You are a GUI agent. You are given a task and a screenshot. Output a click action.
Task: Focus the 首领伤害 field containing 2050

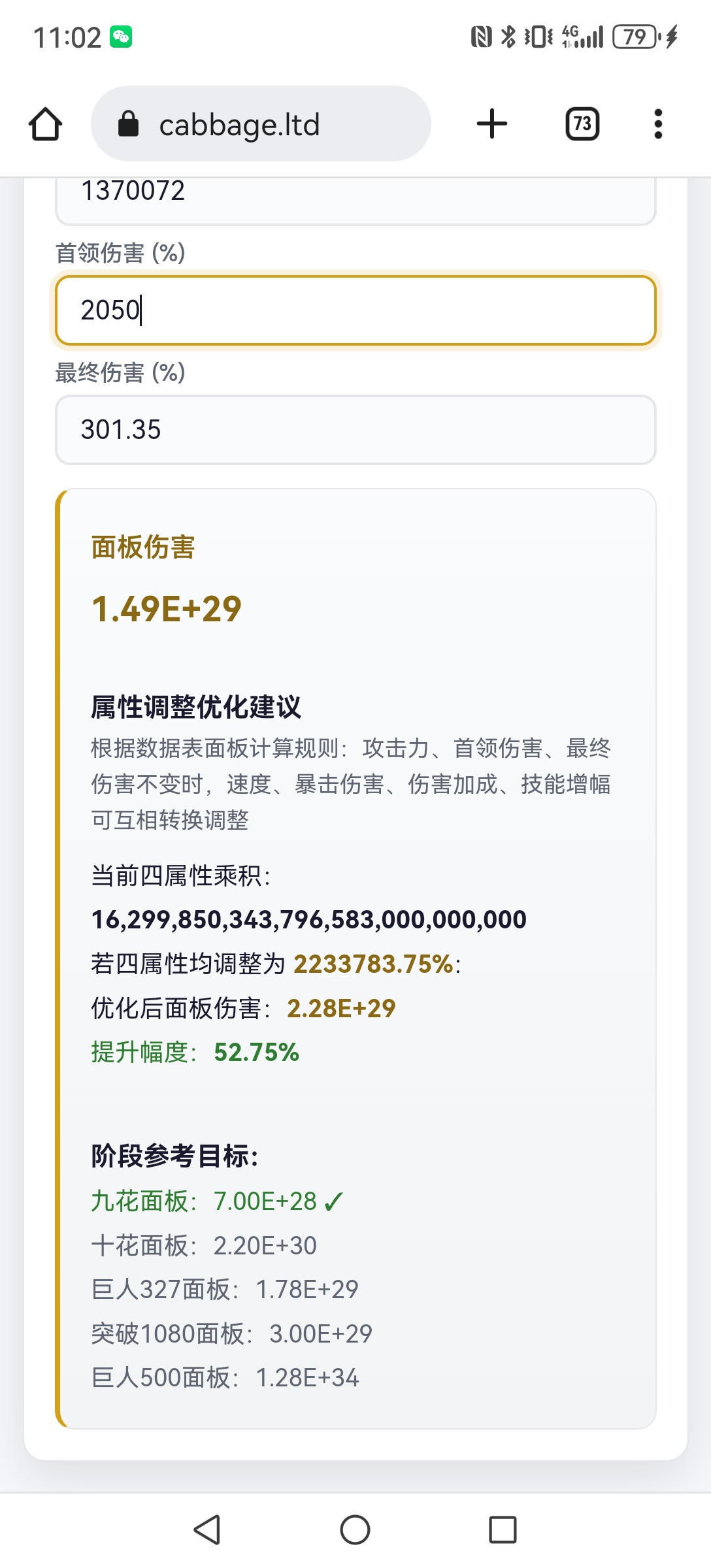pyautogui.click(x=355, y=310)
